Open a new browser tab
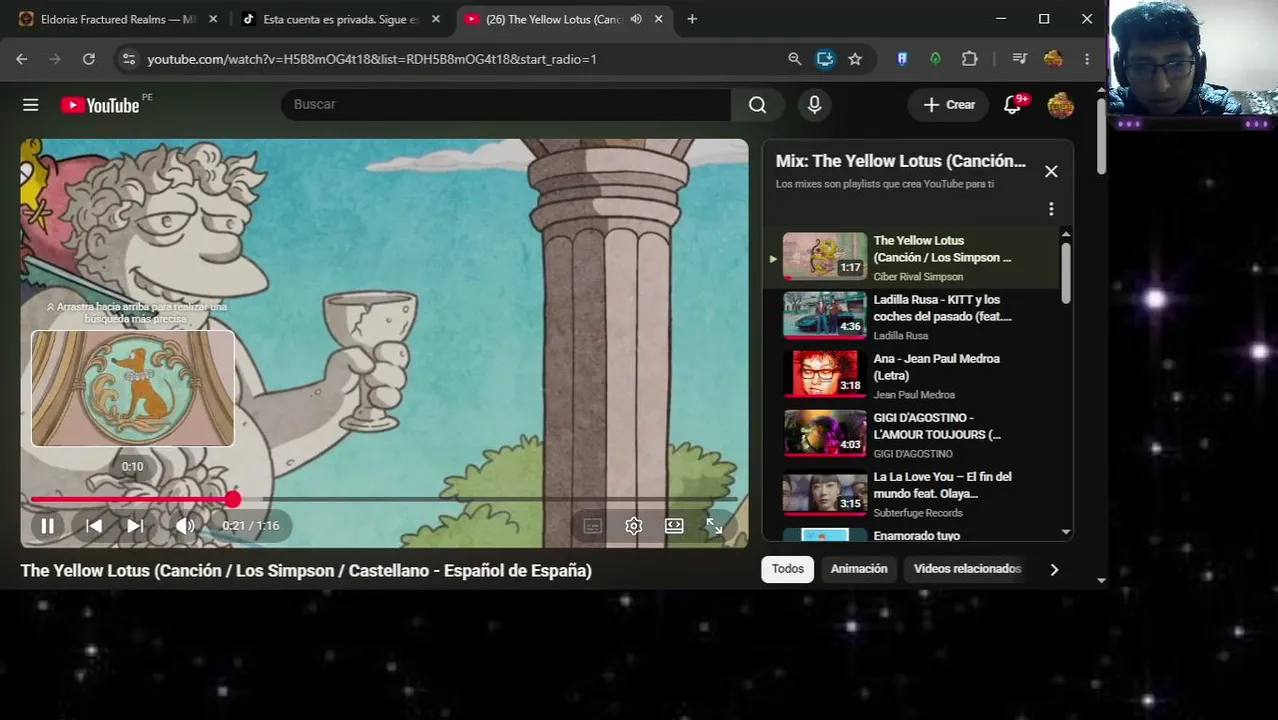The width and height of the screenshot is (1278, 720). point(692,19)
